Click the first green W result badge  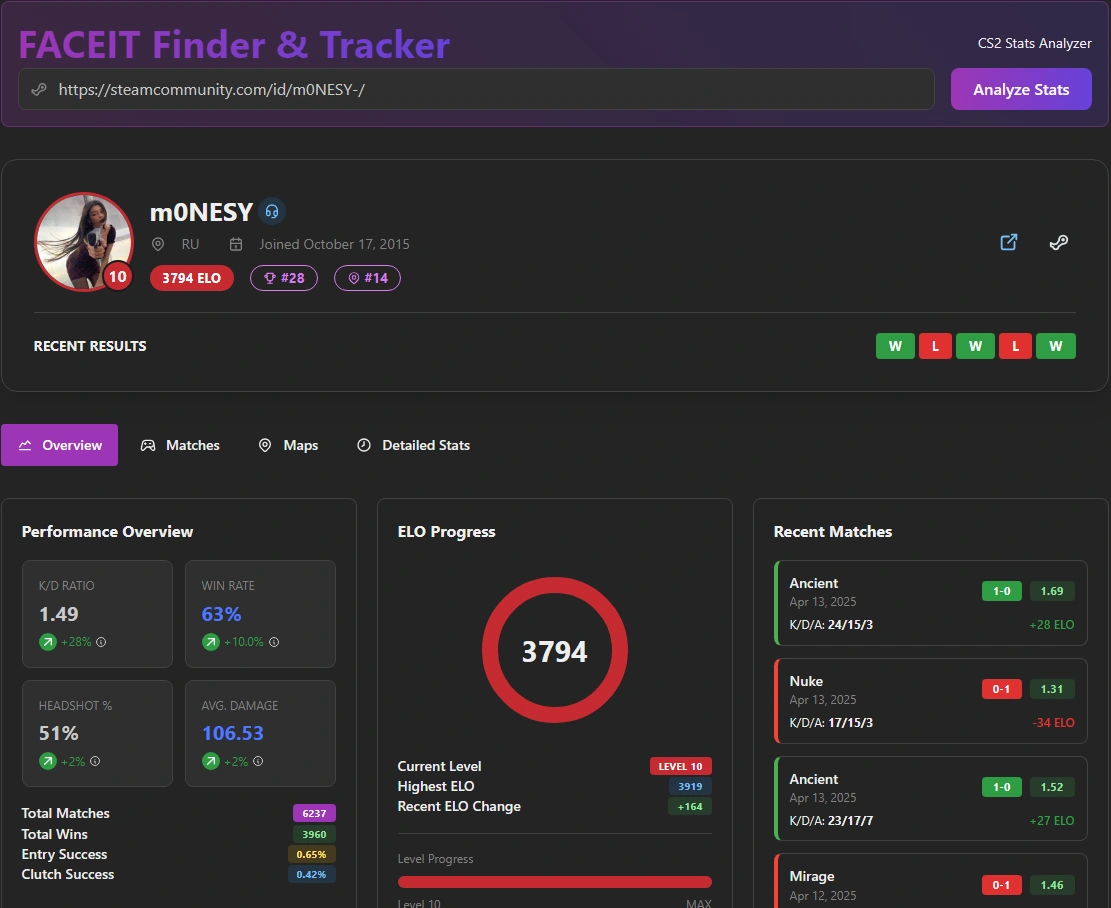[x=895, y=345]
